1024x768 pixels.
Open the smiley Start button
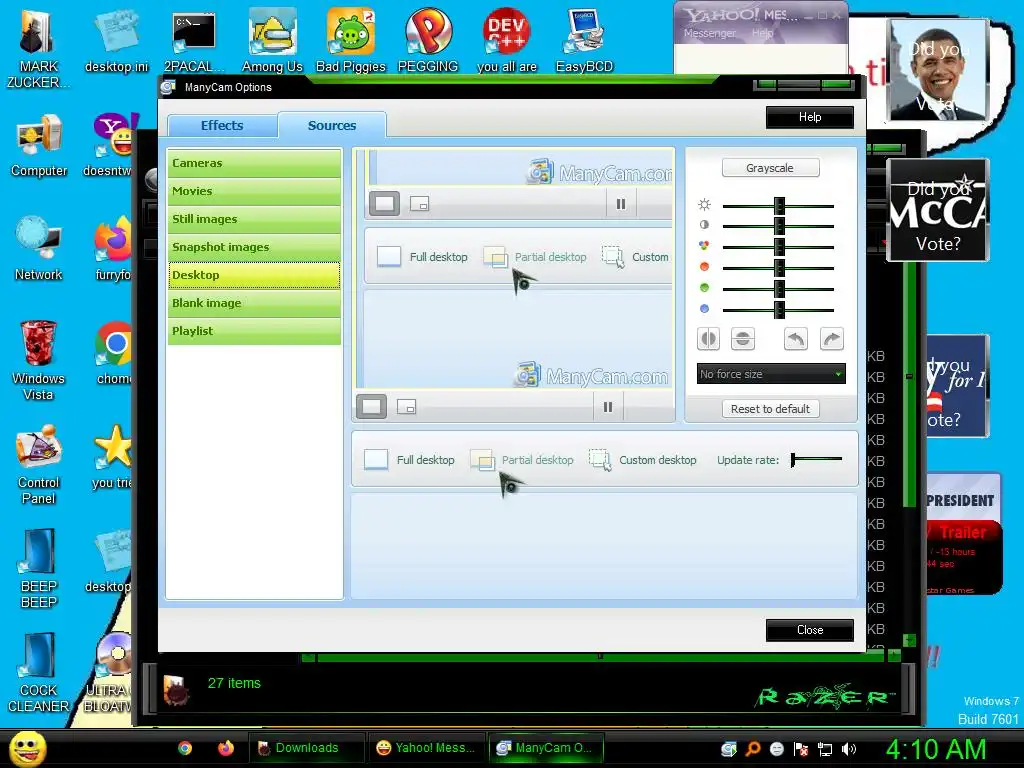28,748
